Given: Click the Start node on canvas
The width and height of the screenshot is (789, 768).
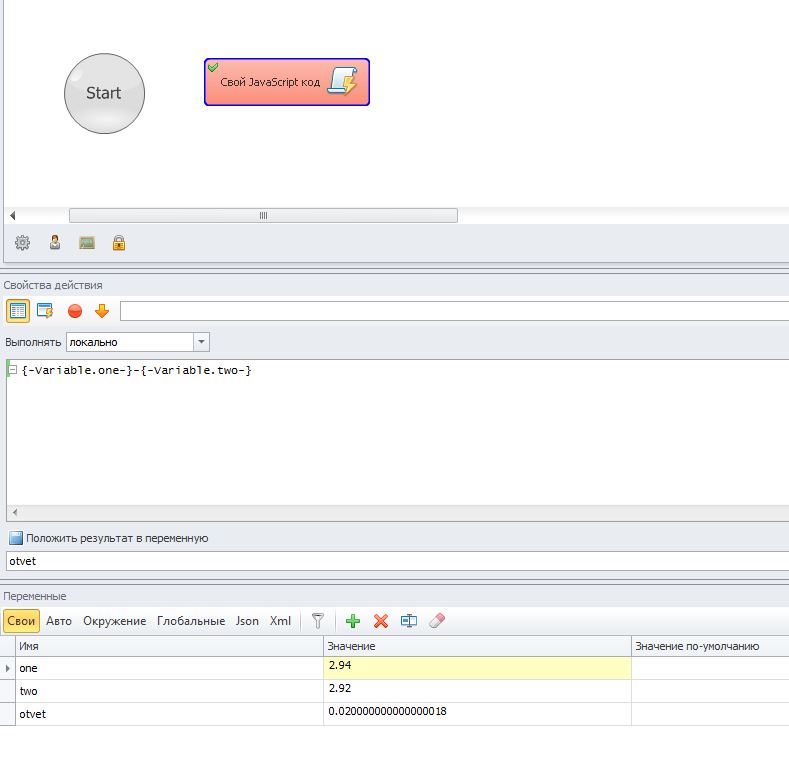Looking at the screenshot, I should (x=104, y=94).
